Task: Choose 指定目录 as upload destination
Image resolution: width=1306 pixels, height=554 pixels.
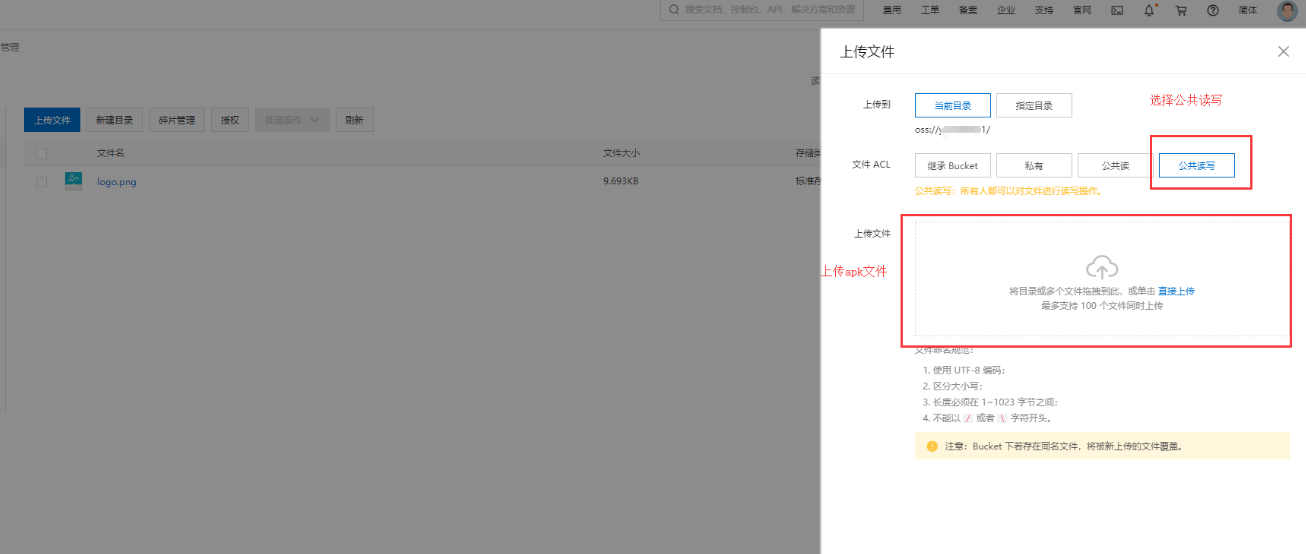Action: pos(1033,105)
